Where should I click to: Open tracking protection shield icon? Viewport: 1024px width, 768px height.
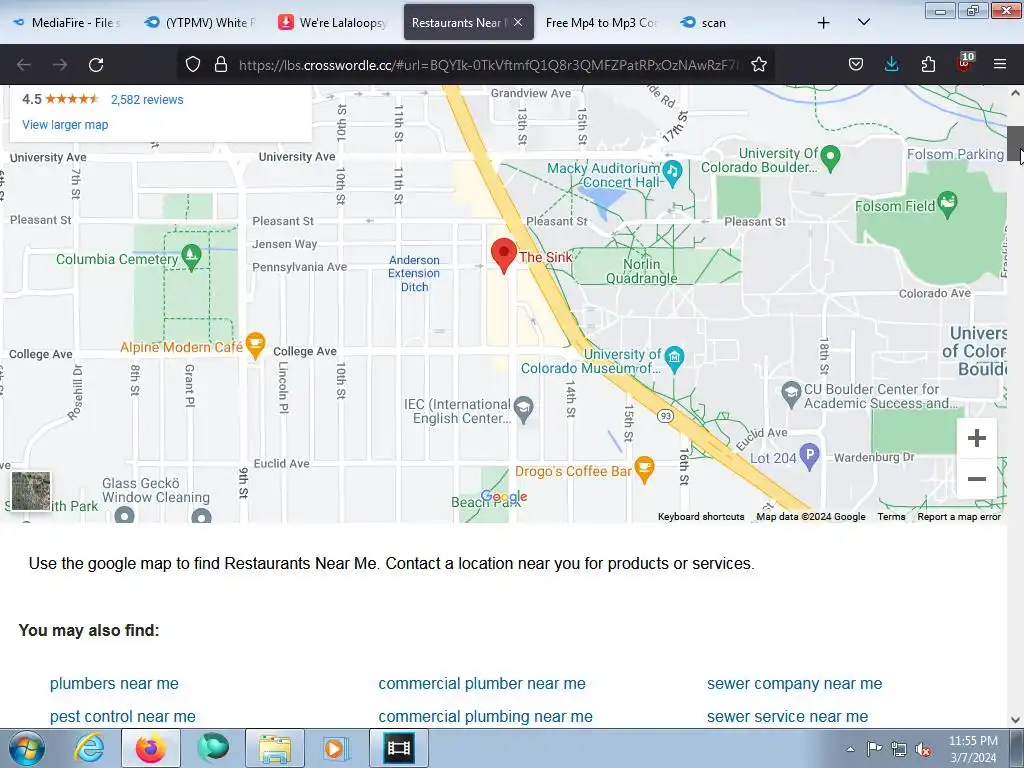(x=193, y=65)
